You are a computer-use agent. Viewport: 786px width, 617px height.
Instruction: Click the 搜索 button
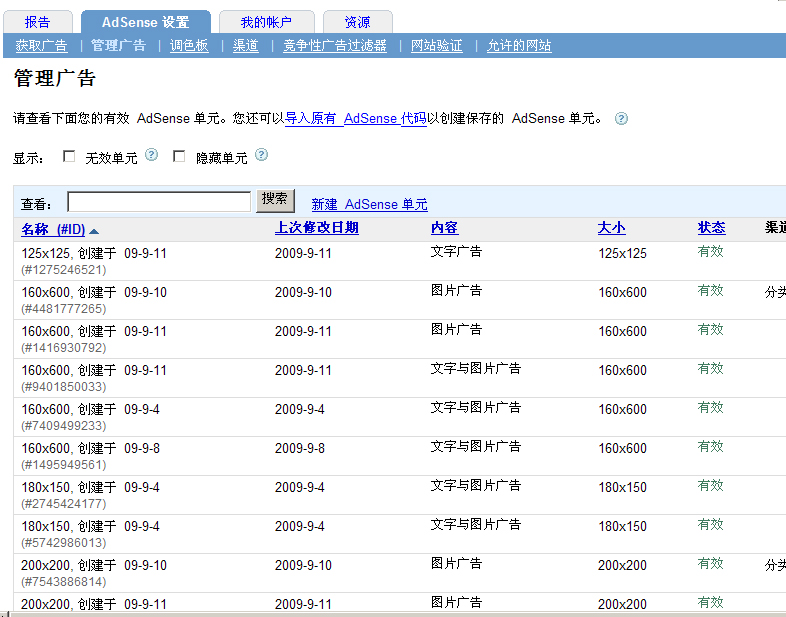(275, 199)
